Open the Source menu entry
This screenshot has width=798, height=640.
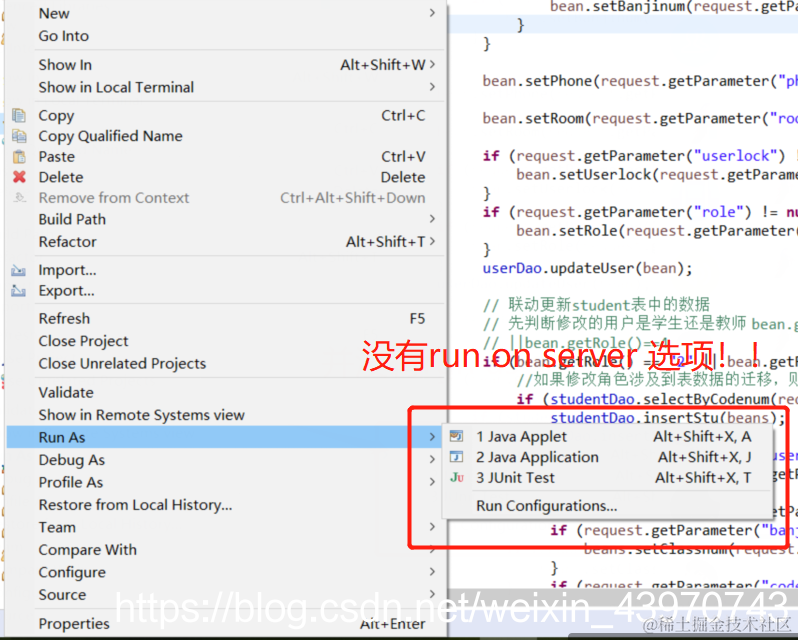pyautogui.click(x=226, y=594)
